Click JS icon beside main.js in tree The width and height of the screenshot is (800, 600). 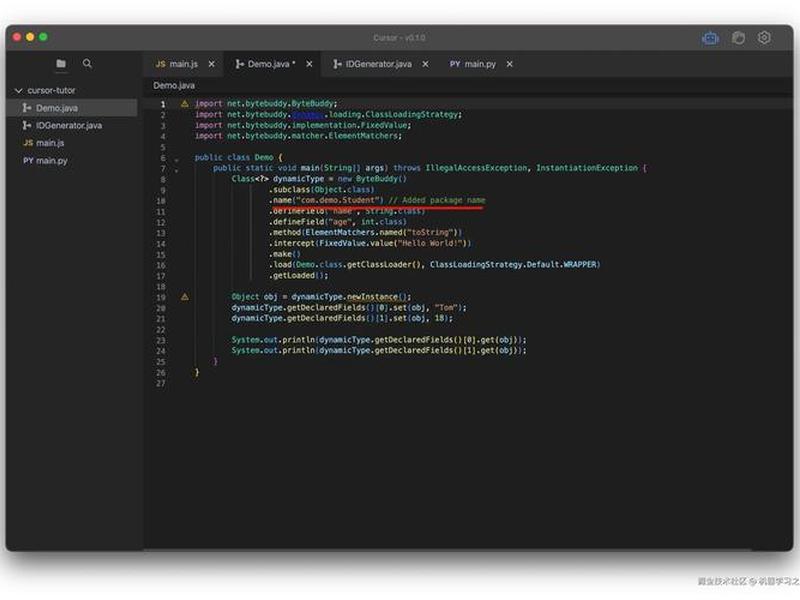[x=28, y=143]
